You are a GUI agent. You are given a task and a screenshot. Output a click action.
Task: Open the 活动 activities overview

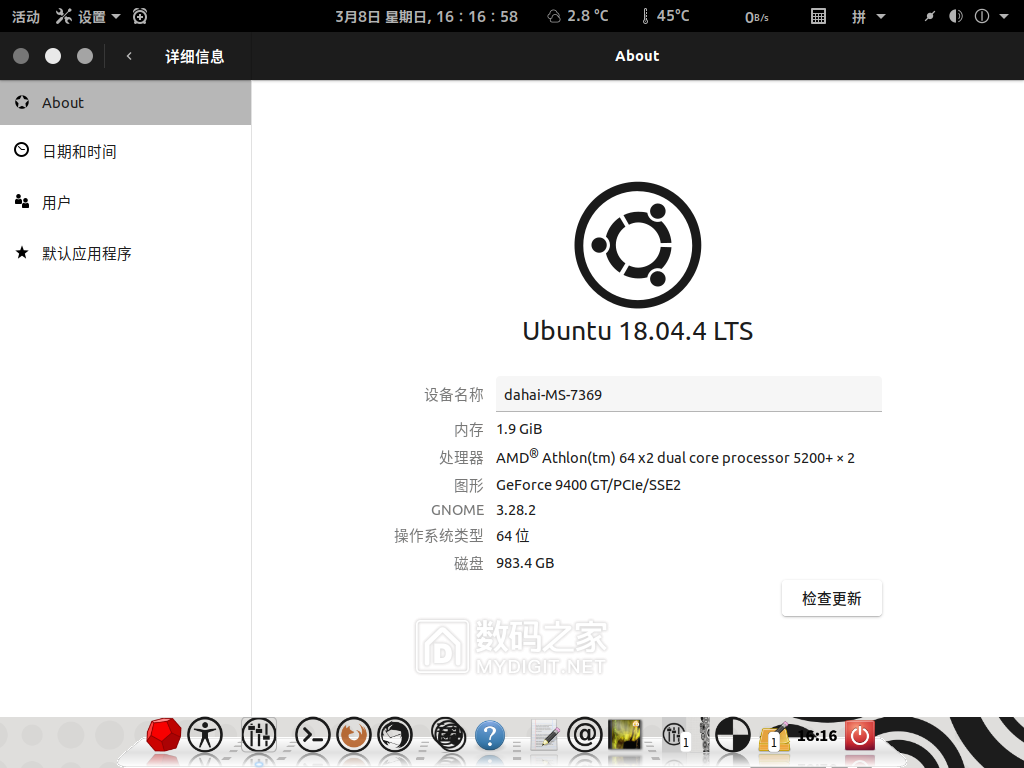(26, 16)
